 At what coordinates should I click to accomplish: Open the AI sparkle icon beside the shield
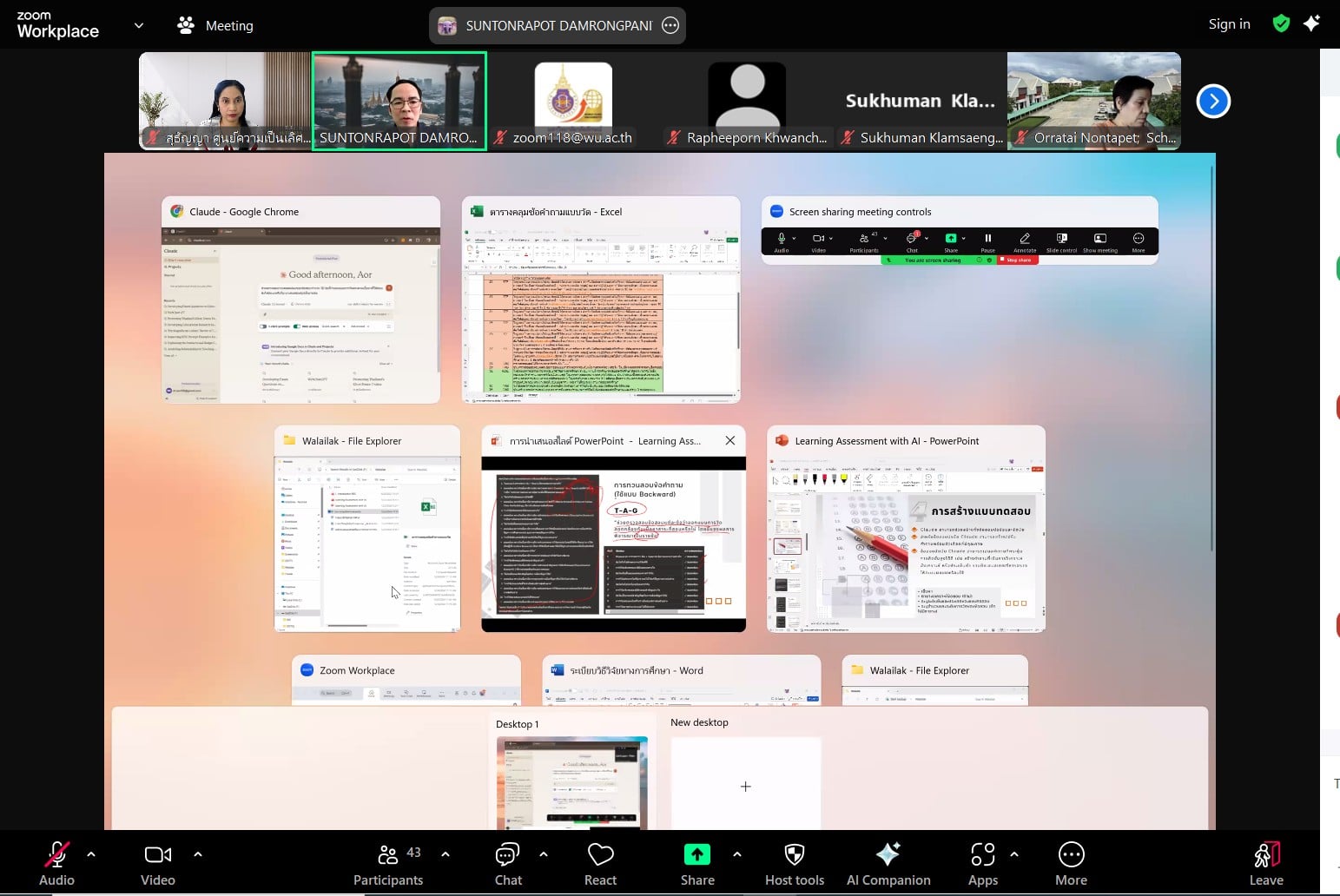click(1311, 23)
